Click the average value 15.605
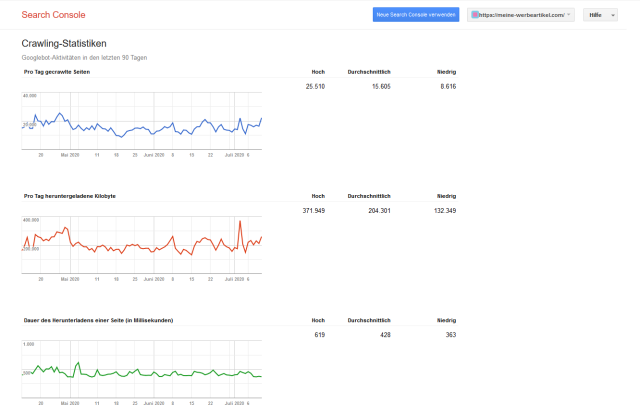 (381, 87)
